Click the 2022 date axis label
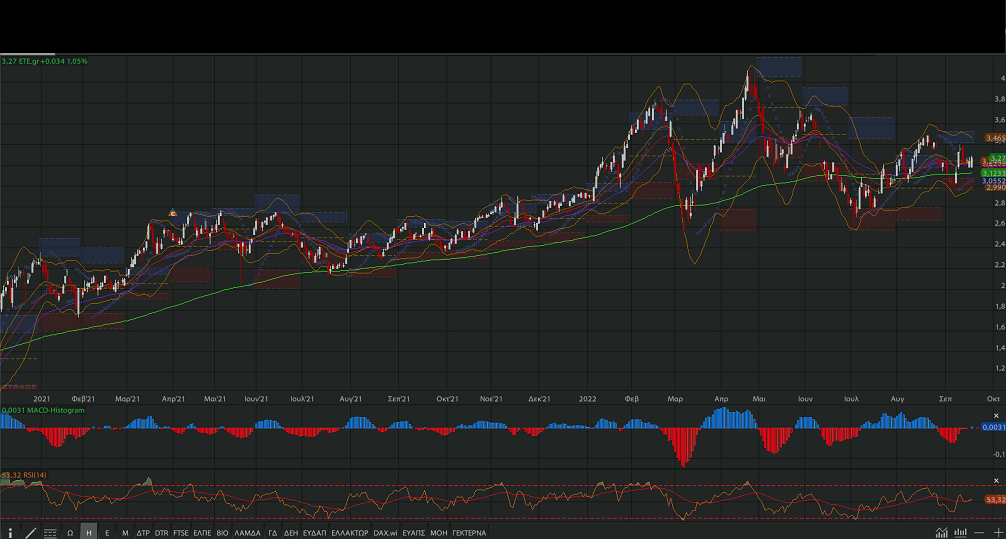The image size is (1006, 539). 587,399
